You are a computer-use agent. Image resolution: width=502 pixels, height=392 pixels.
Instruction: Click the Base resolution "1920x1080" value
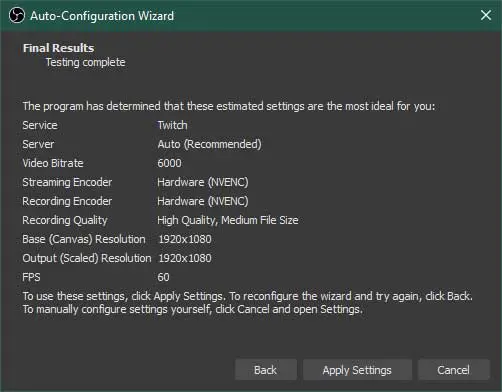pyautogui.click(x=185, y=239)
